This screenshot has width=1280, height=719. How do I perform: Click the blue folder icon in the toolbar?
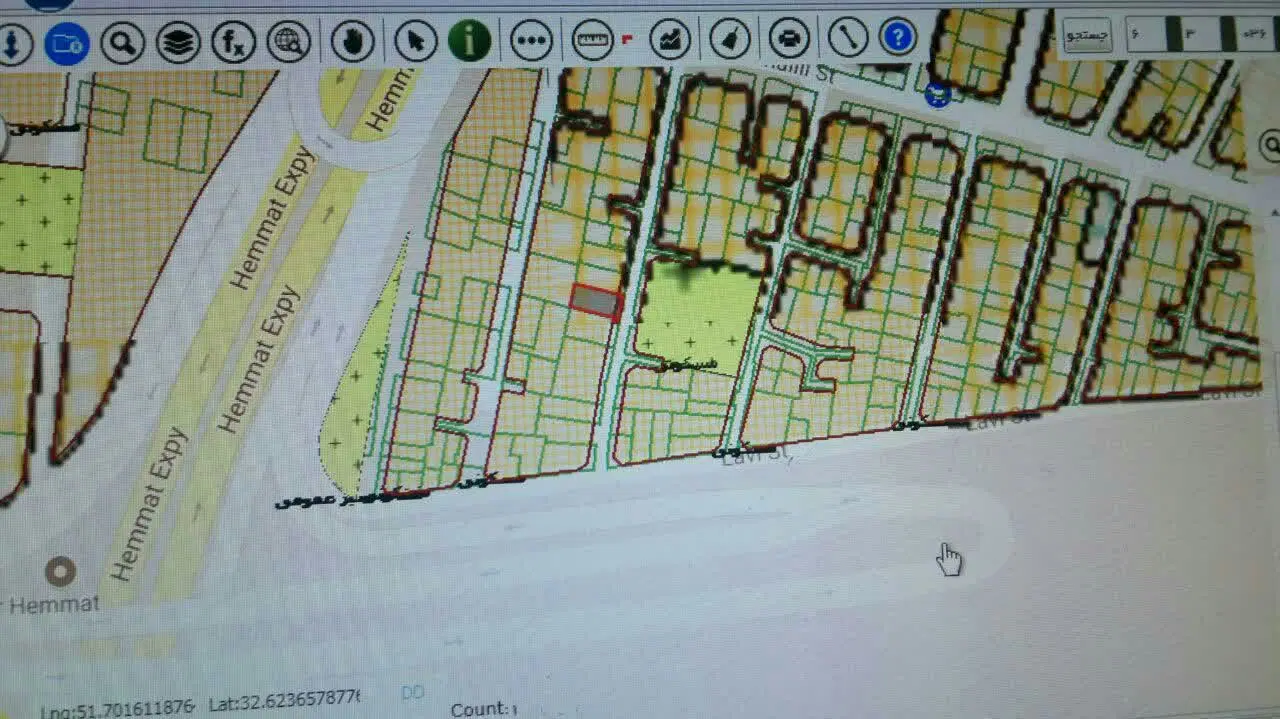[x=67, y=43]
